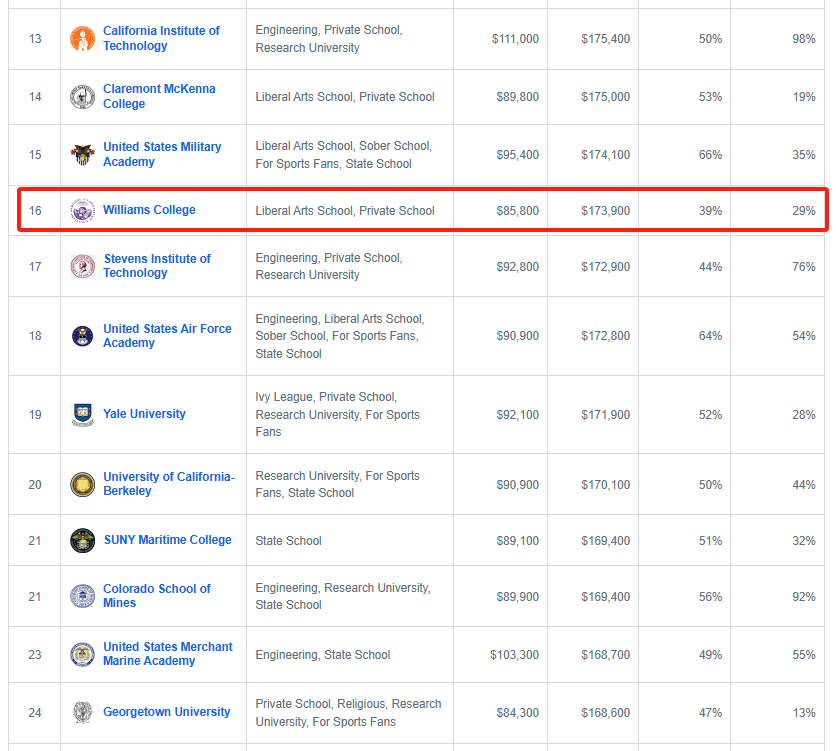836x751 pixels.
Task: Click the SUNY Maritime College logo
Action: point(83,540)
